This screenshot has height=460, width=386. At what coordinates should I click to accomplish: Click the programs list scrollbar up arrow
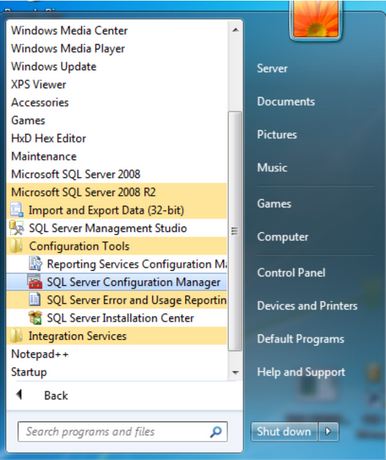coord(235,30)
